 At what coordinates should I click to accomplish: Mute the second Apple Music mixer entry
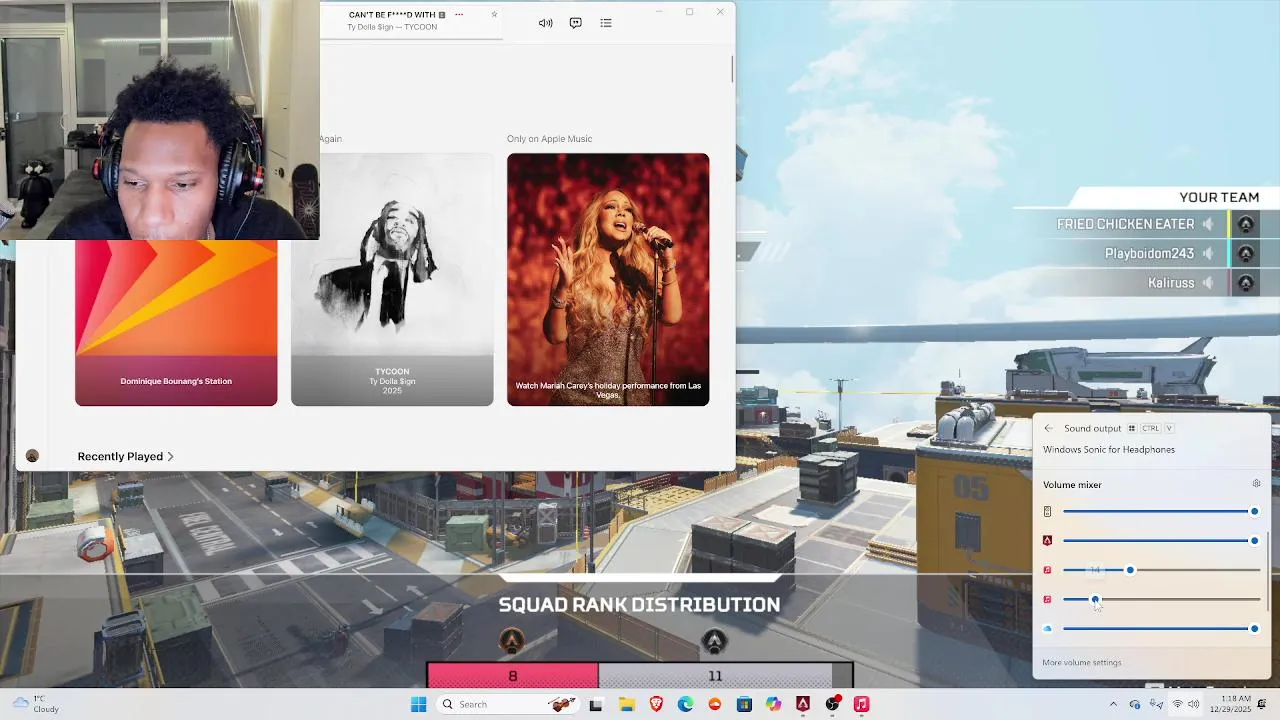pos(1047,599)
